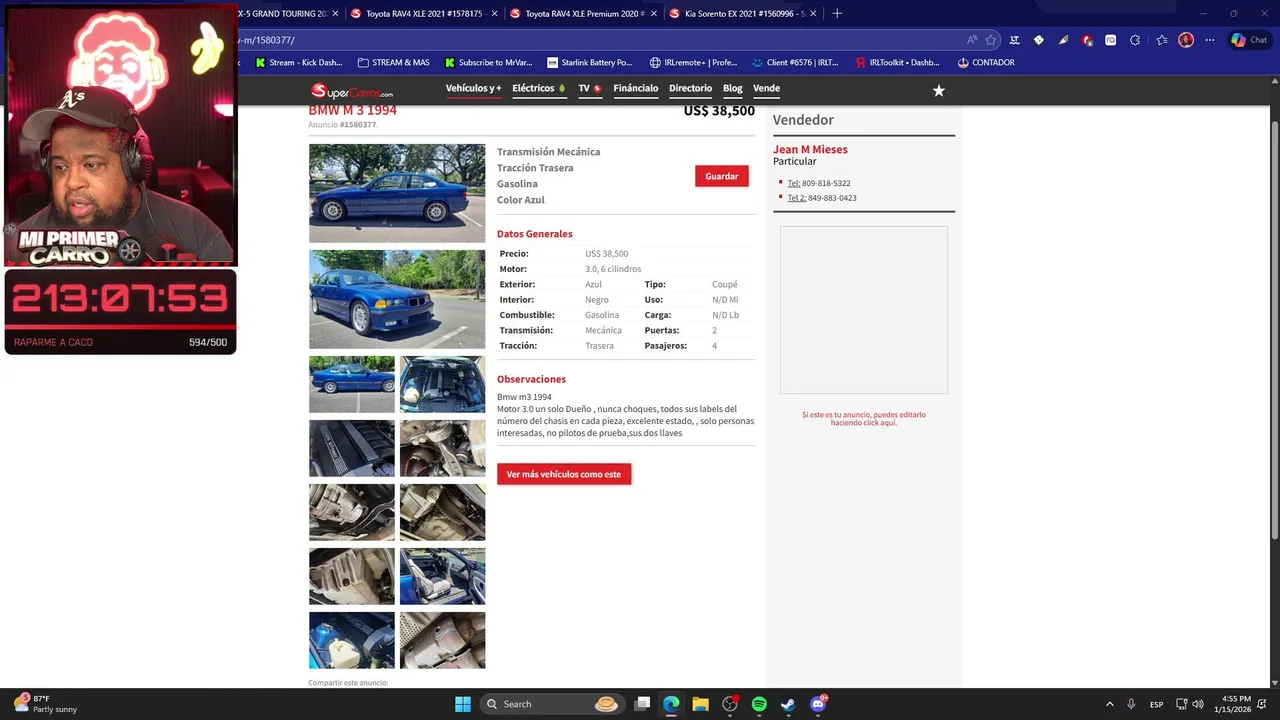Click the SuperCarros logo
Image resolution: width=1280 pixels, height=720 pixels.
351,91
